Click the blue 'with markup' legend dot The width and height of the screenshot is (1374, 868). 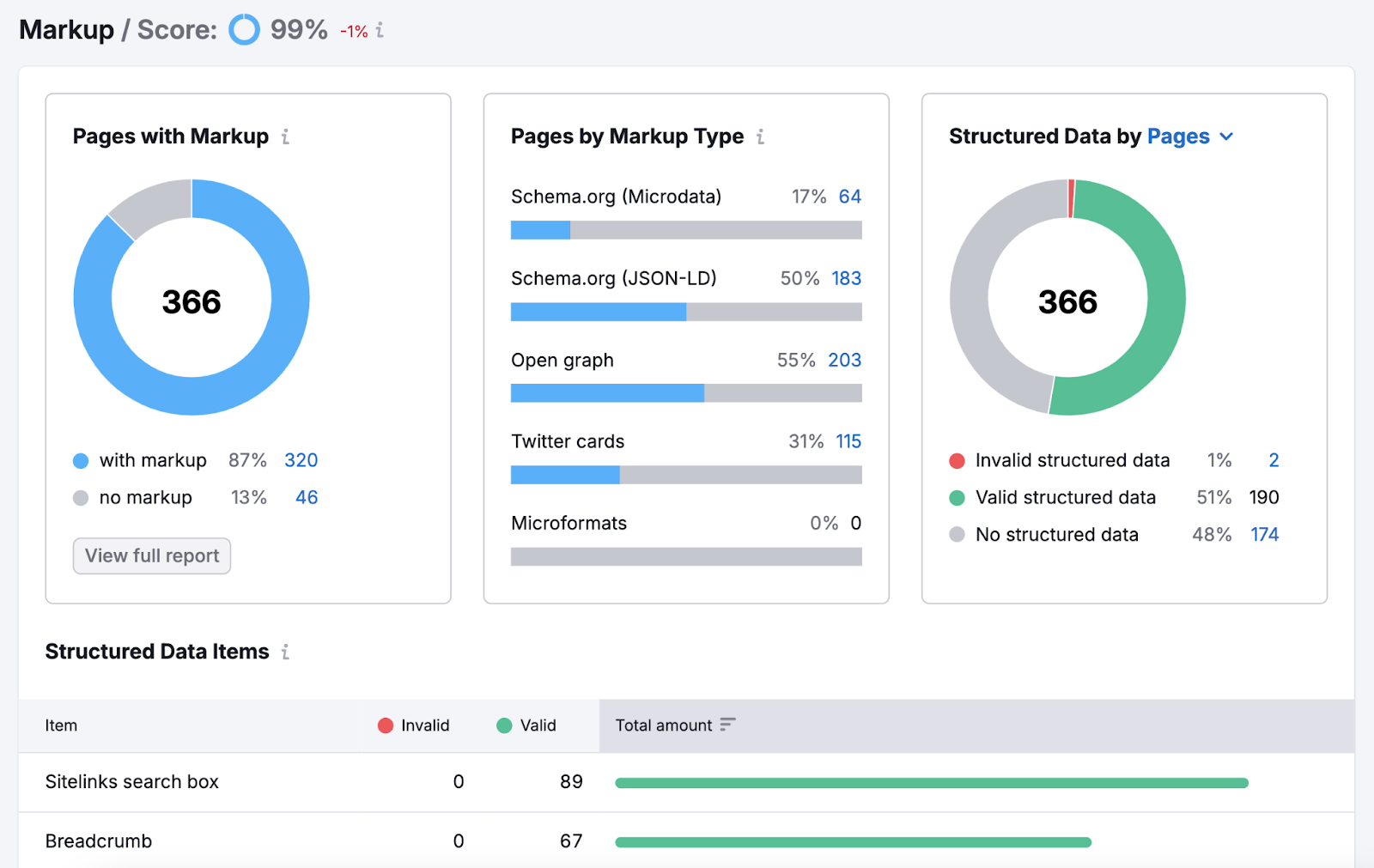(81, 461)
